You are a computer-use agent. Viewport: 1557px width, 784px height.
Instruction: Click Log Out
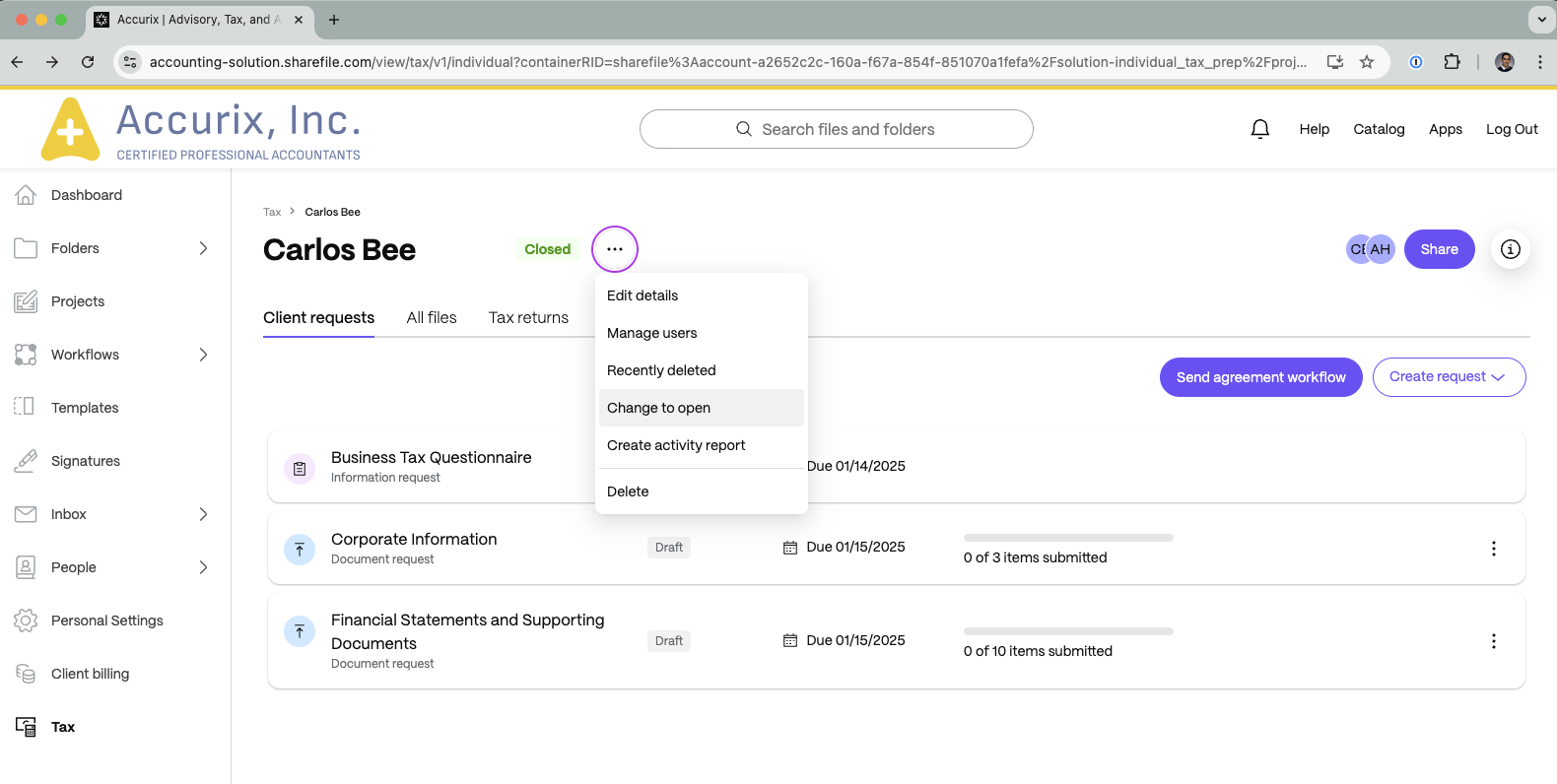point(1512,129)
